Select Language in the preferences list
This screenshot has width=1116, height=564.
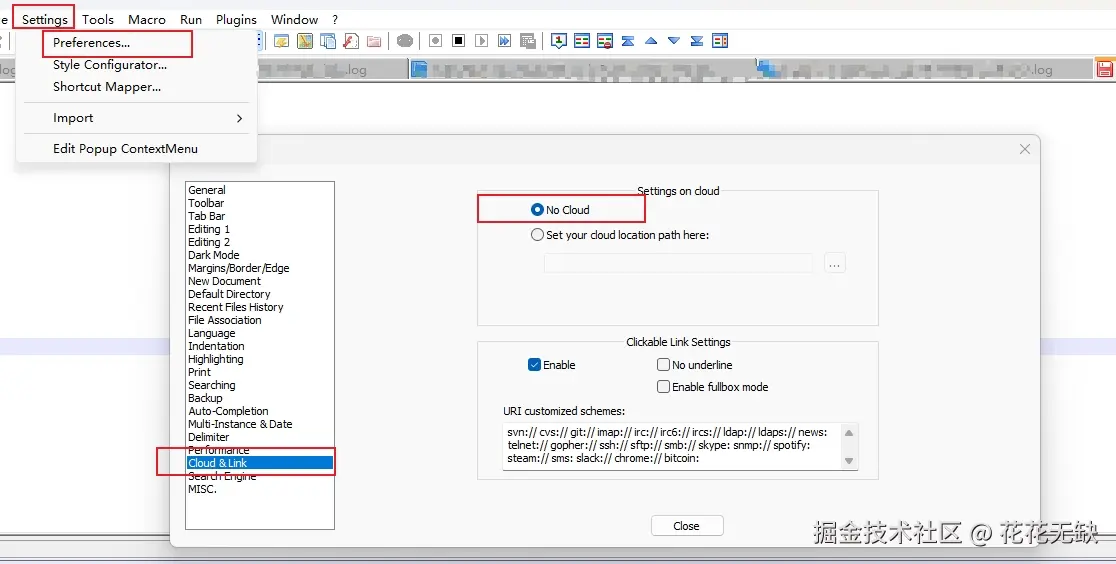click(x=211, y=333)
